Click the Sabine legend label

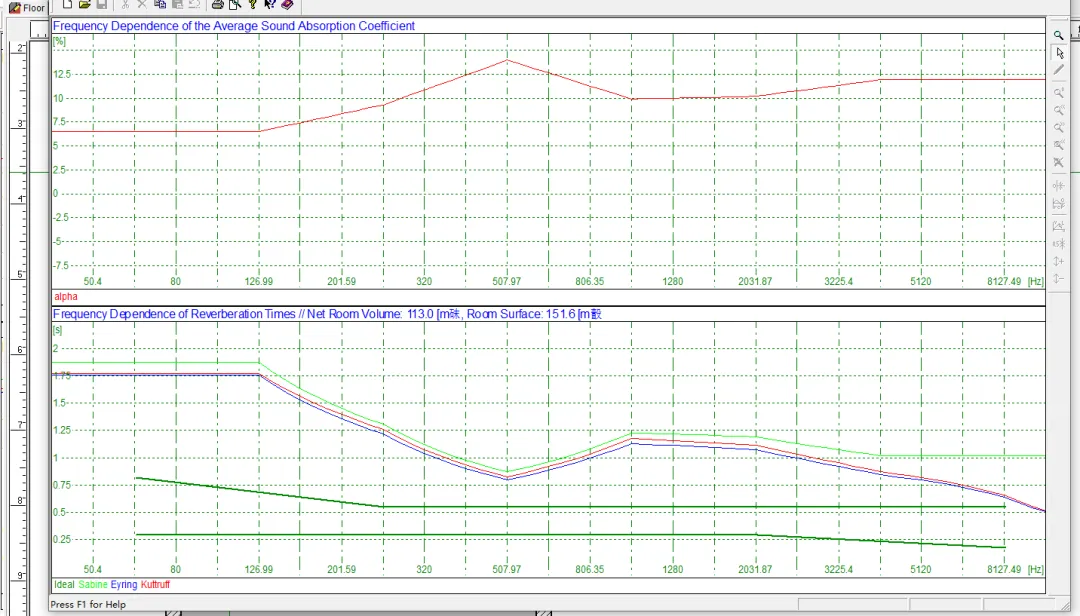[93, 584]
